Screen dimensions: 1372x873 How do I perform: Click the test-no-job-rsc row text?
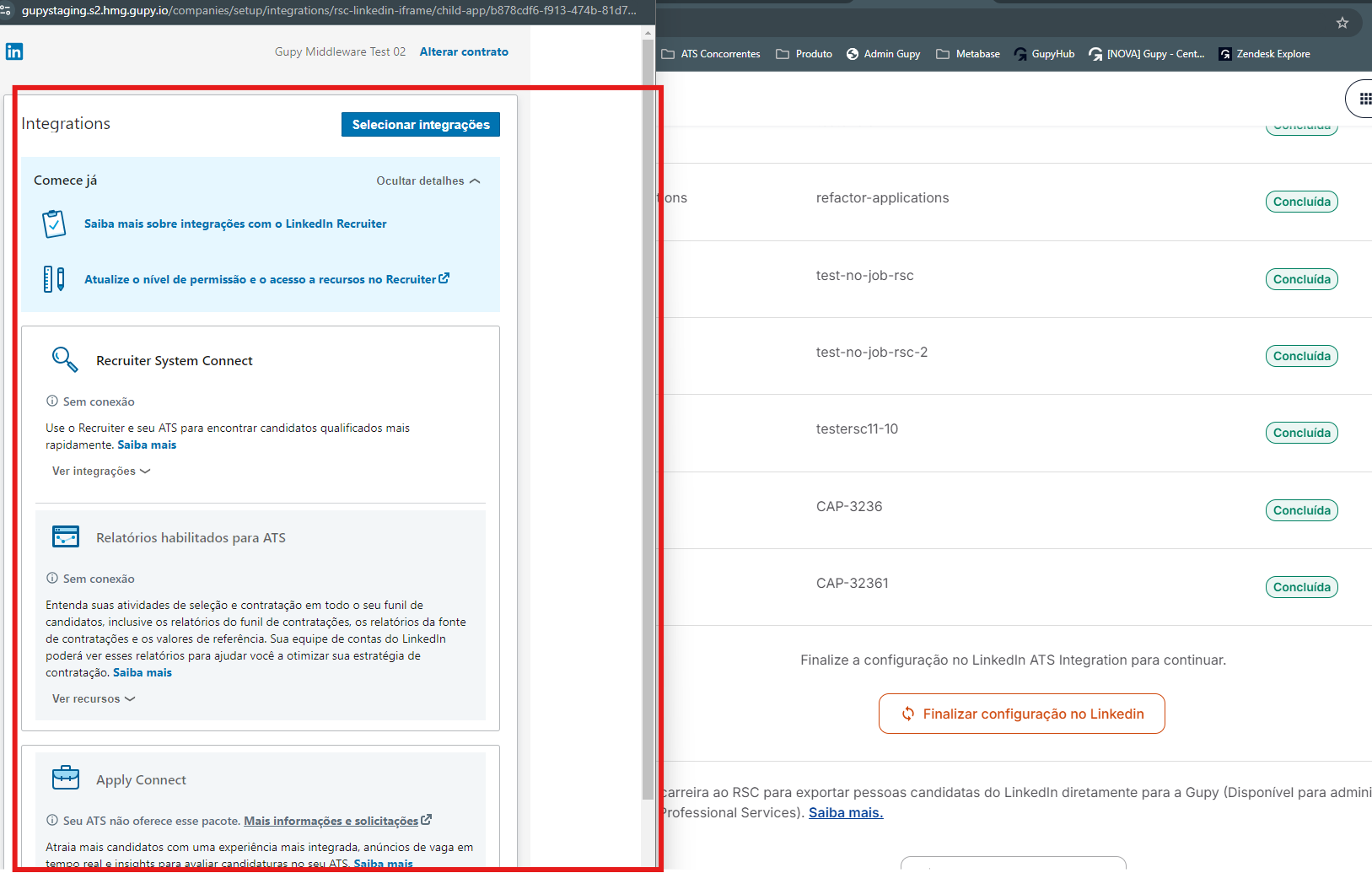point(864,275)
